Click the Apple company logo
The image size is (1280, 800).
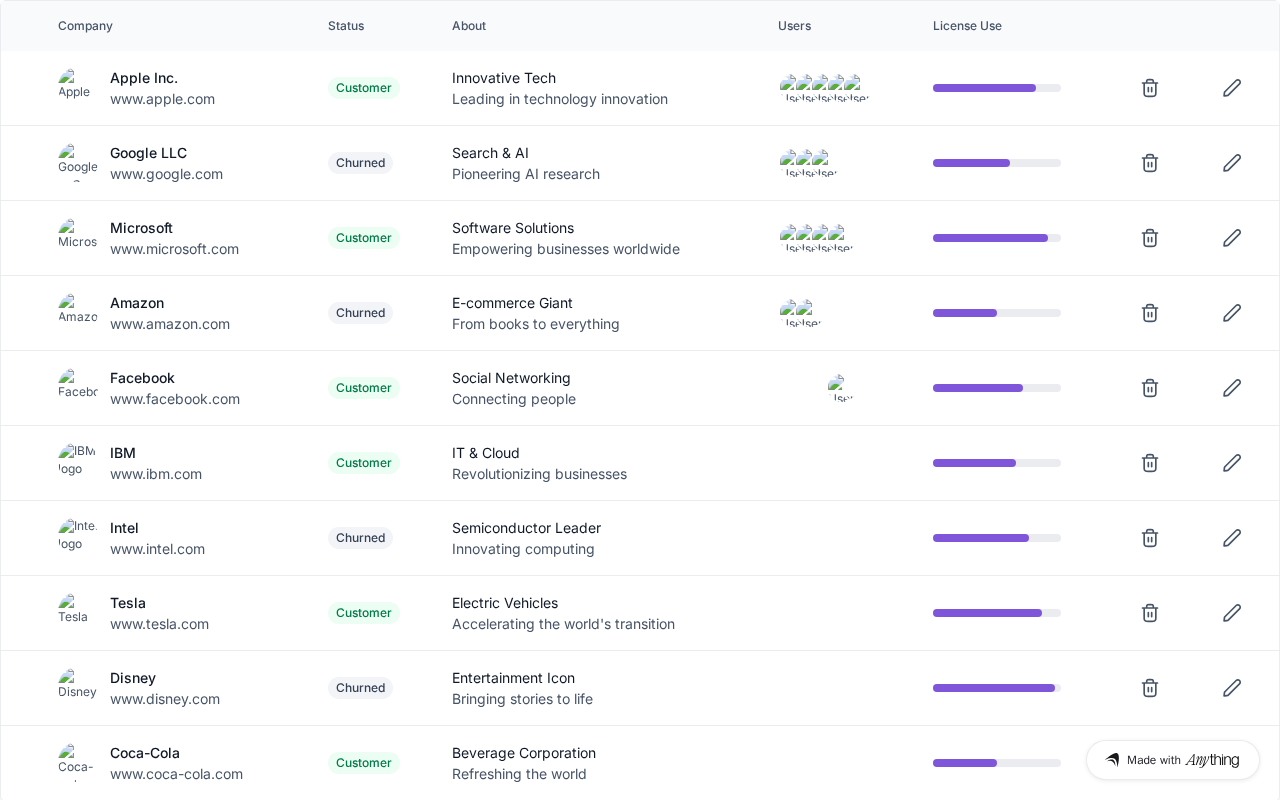pyautogui.click(x=74, y=87)
